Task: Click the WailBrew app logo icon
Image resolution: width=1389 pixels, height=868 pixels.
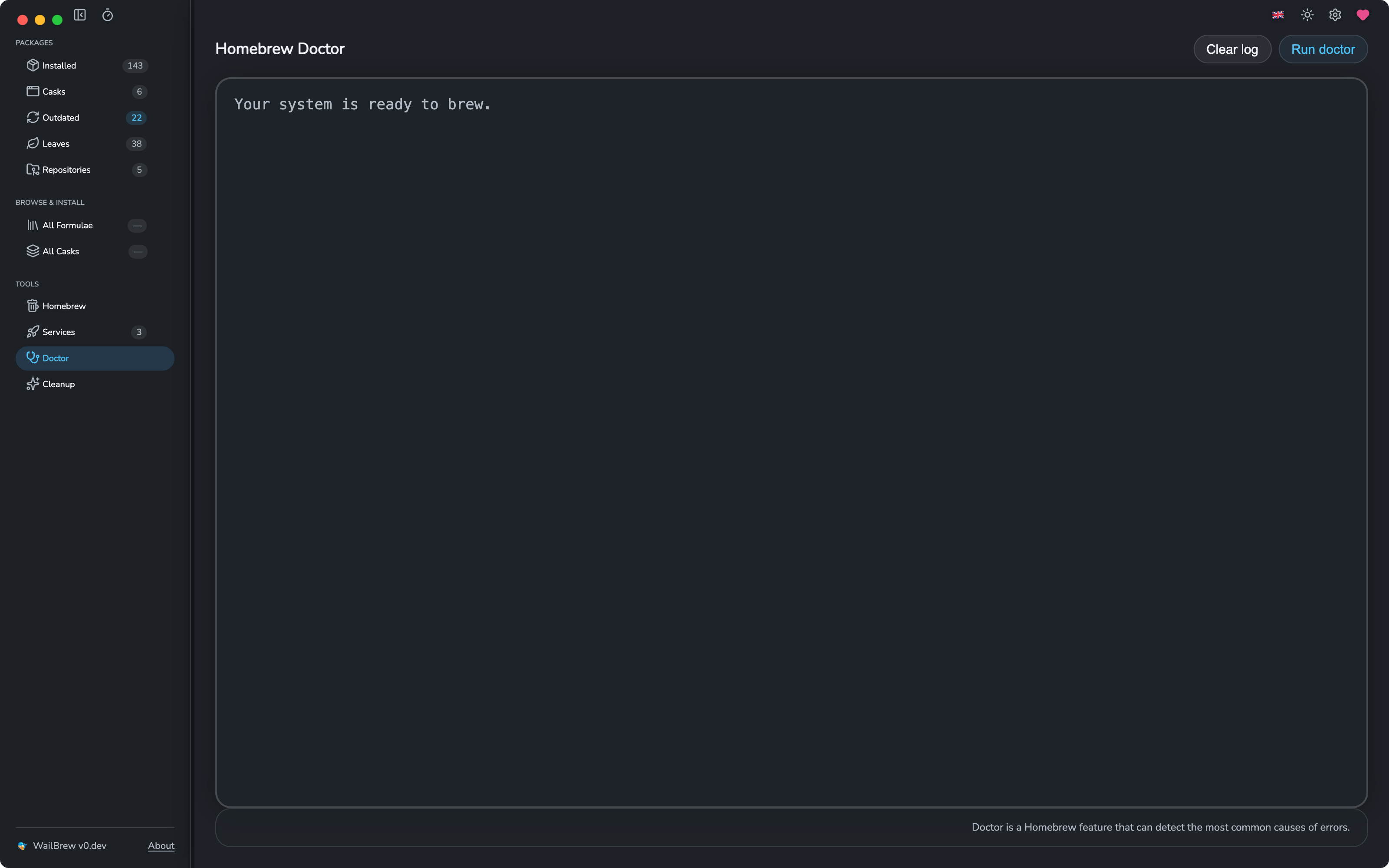Action: coord(23,845)
